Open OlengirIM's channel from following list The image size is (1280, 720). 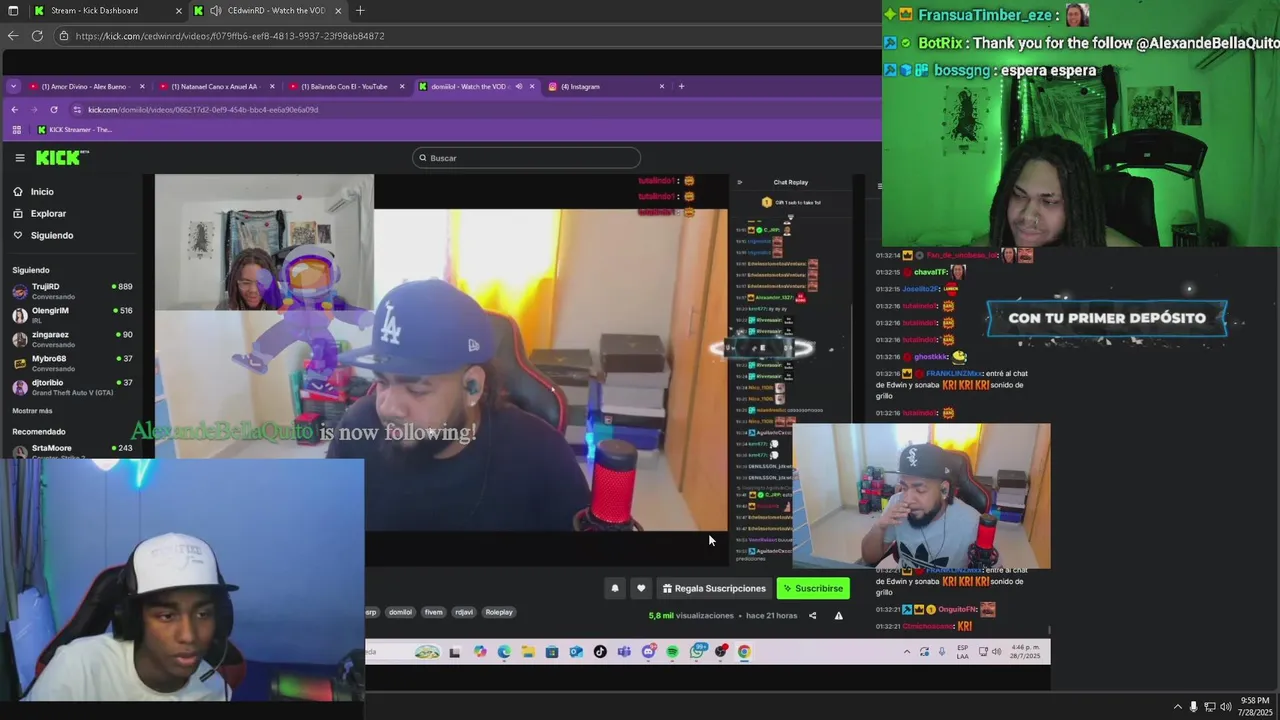pos(72,314)
